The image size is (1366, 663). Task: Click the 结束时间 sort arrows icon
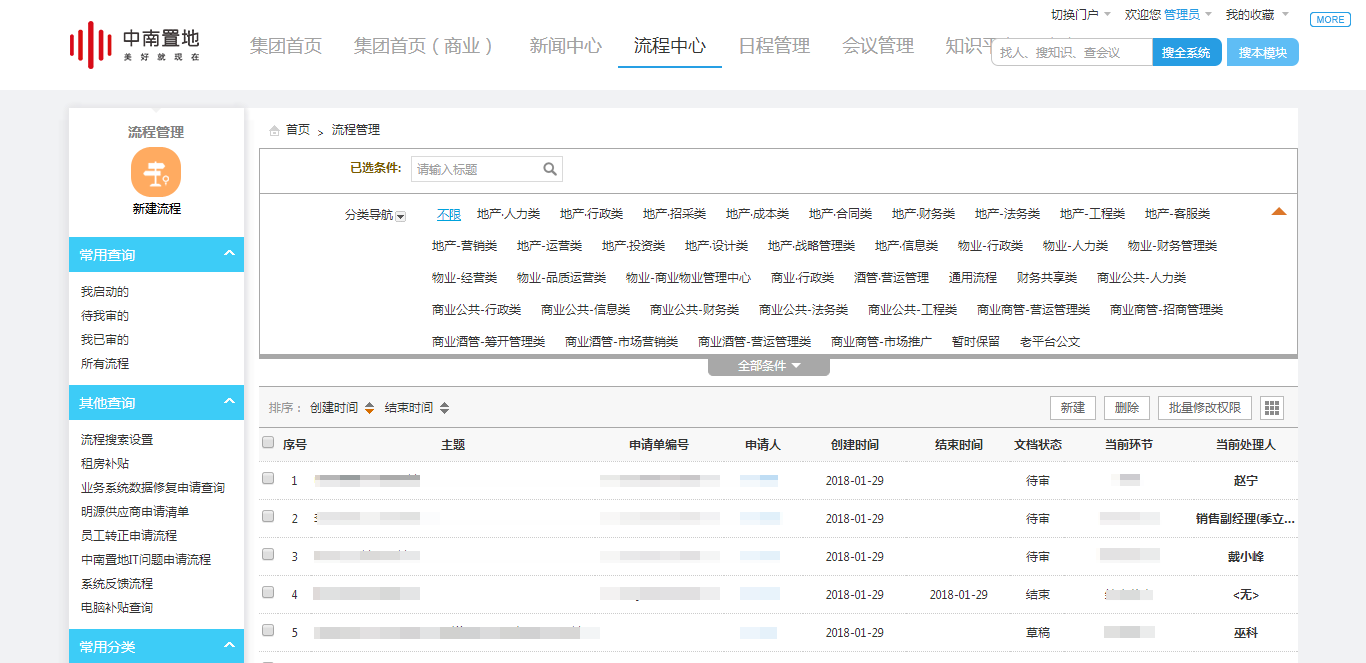(444, 408)
